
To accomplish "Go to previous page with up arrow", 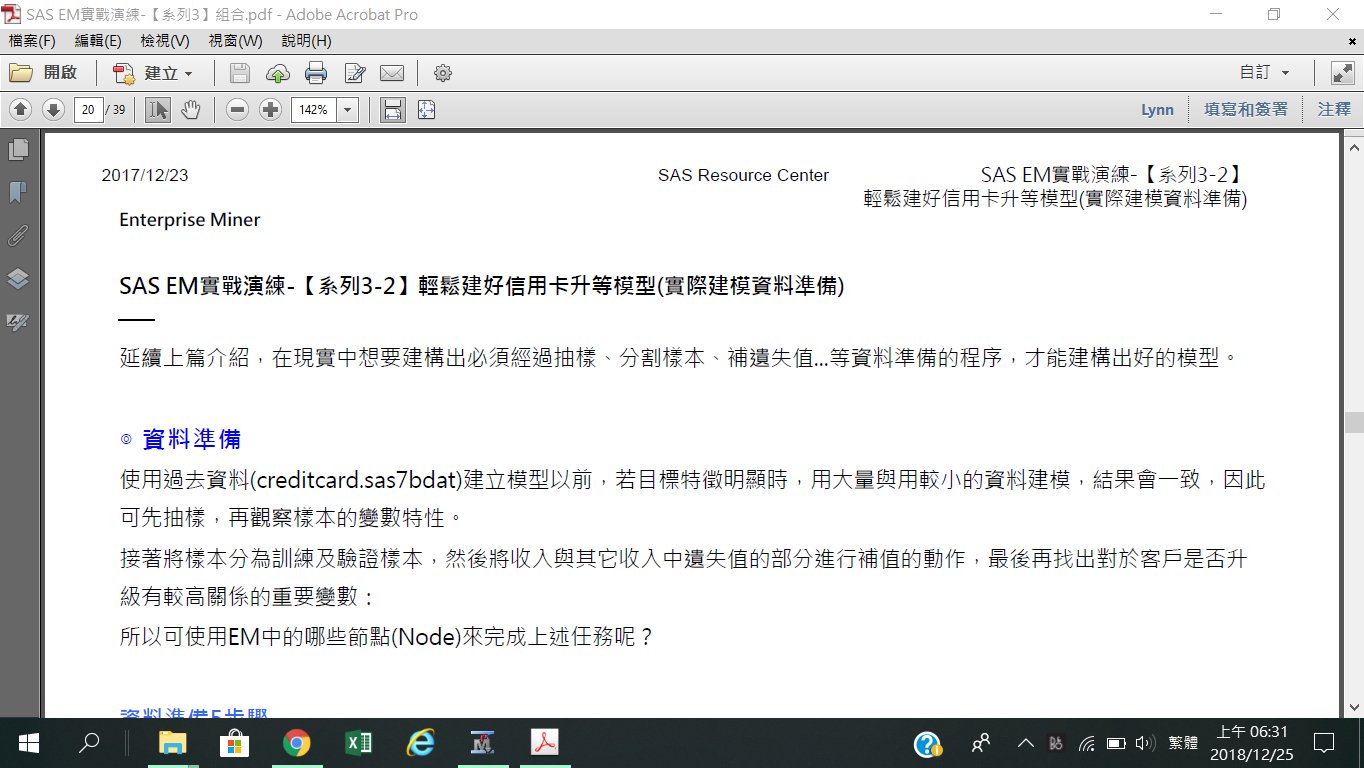I will point(20,109).
